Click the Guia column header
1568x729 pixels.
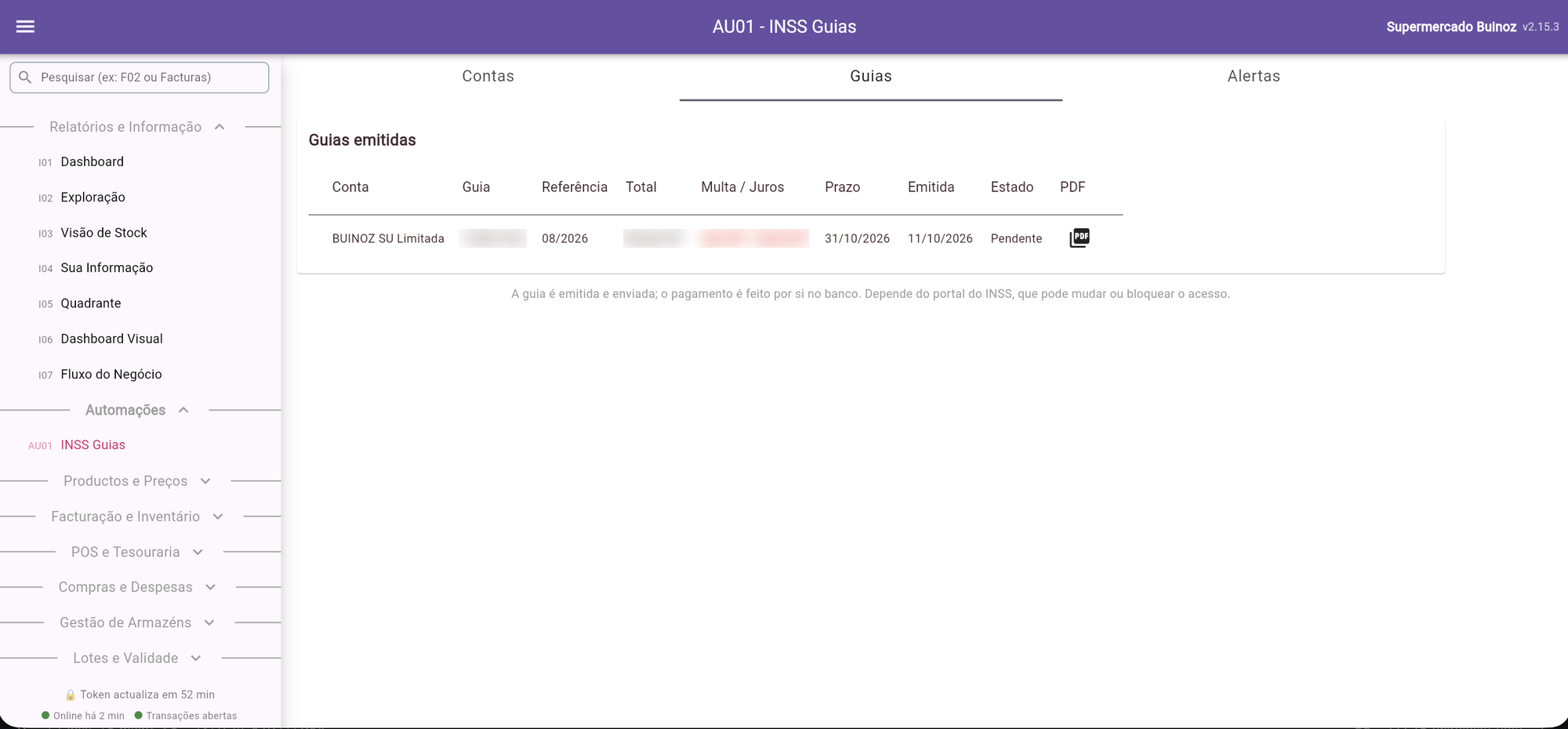pos(476,187)
